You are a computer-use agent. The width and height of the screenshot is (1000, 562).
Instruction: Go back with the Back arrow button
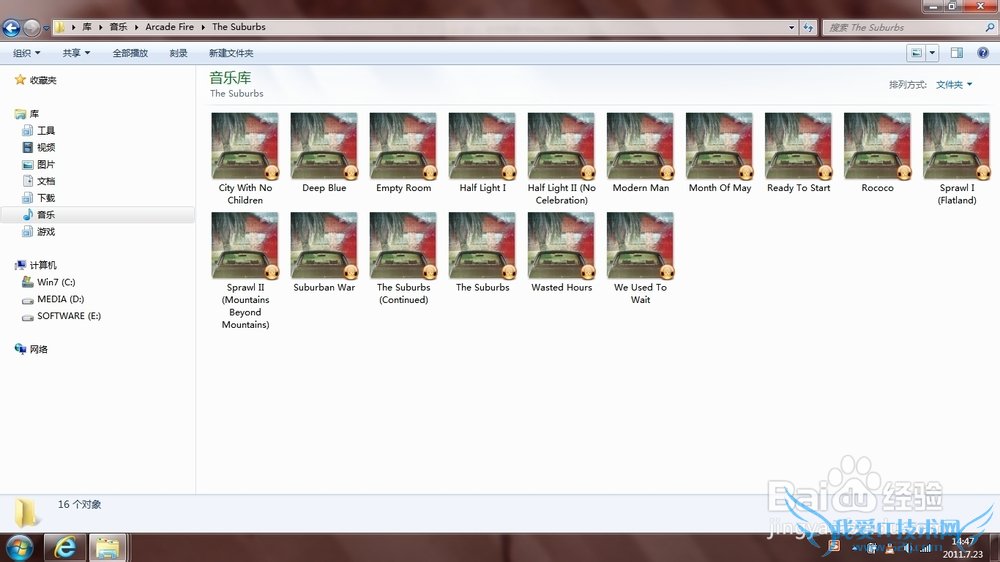coord(11,27)
